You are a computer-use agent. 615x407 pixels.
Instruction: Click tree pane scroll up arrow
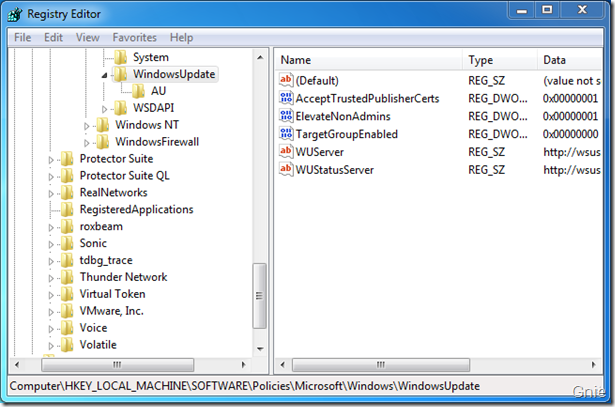click(260, 57)
